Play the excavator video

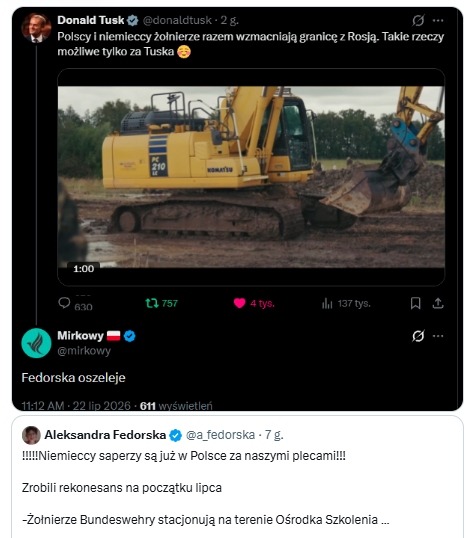click(x=251, y=177)
